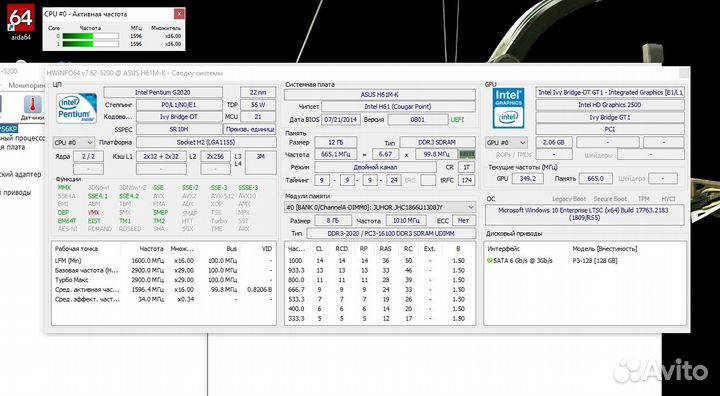Image resolution: width=720 pixels, height=396 pixels.
Task: Click the EIST feature flag
Action: (94, 221)
